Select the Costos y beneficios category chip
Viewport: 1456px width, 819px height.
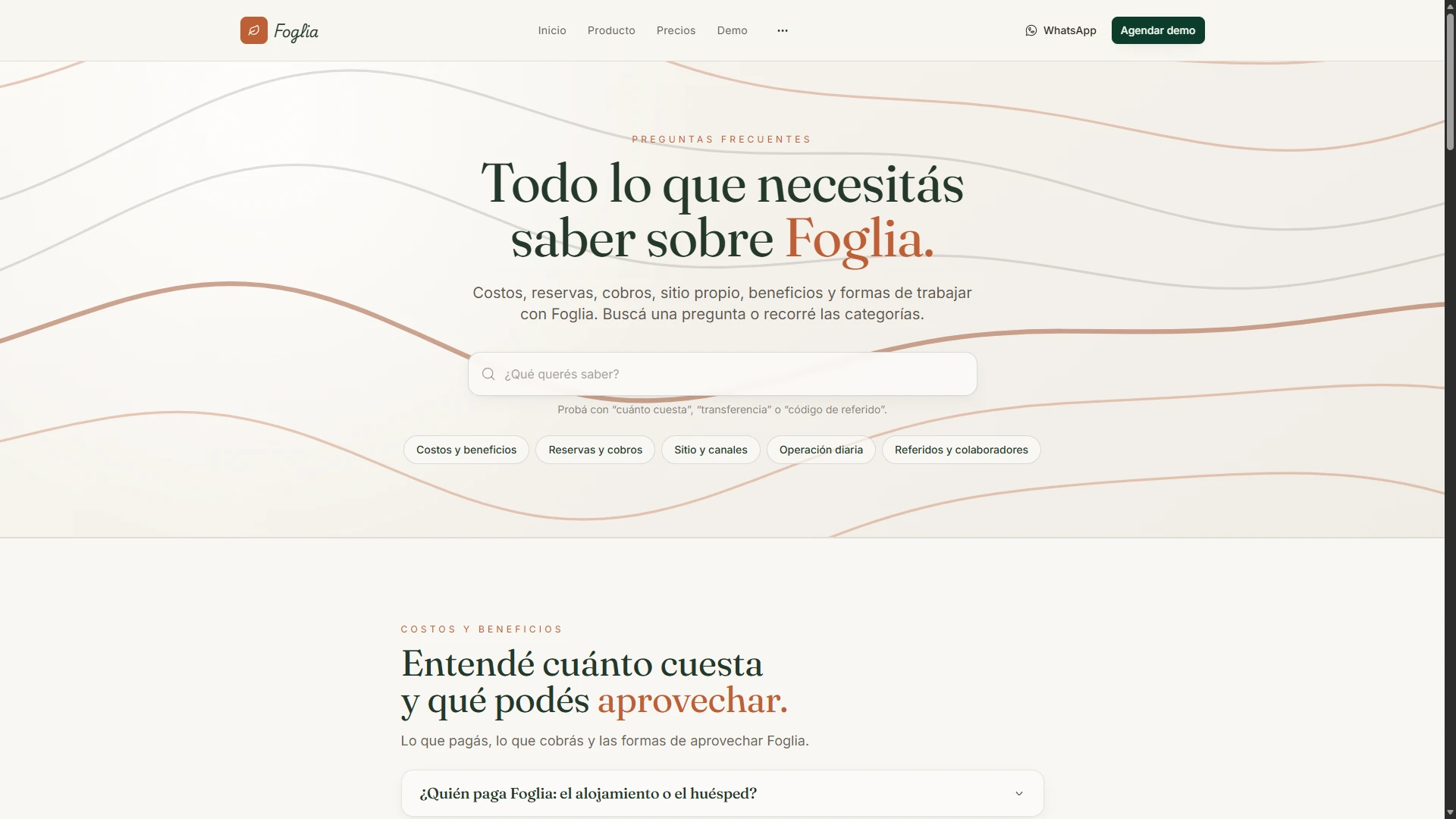pyautogui.click(x=466, y=450)
